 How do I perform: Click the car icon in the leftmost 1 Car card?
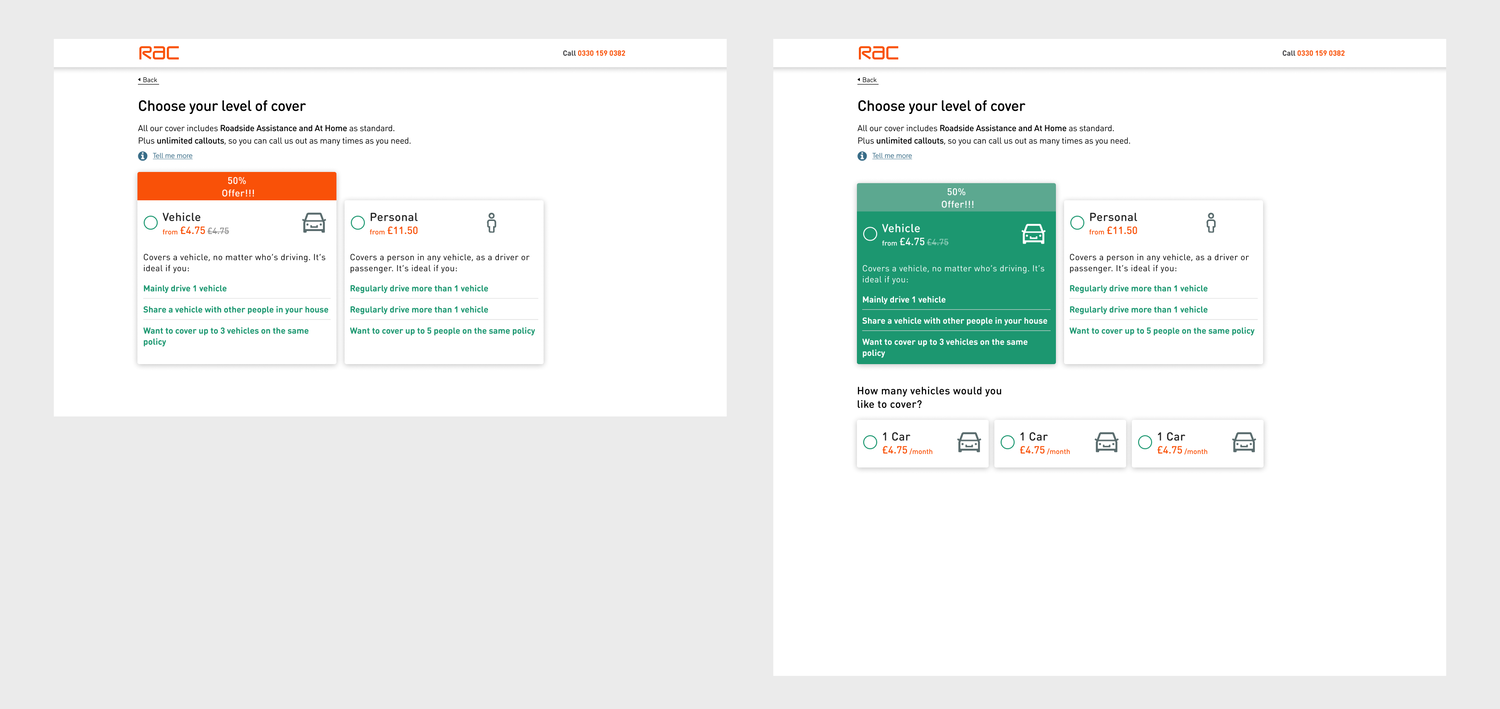(x=969, y=442)
